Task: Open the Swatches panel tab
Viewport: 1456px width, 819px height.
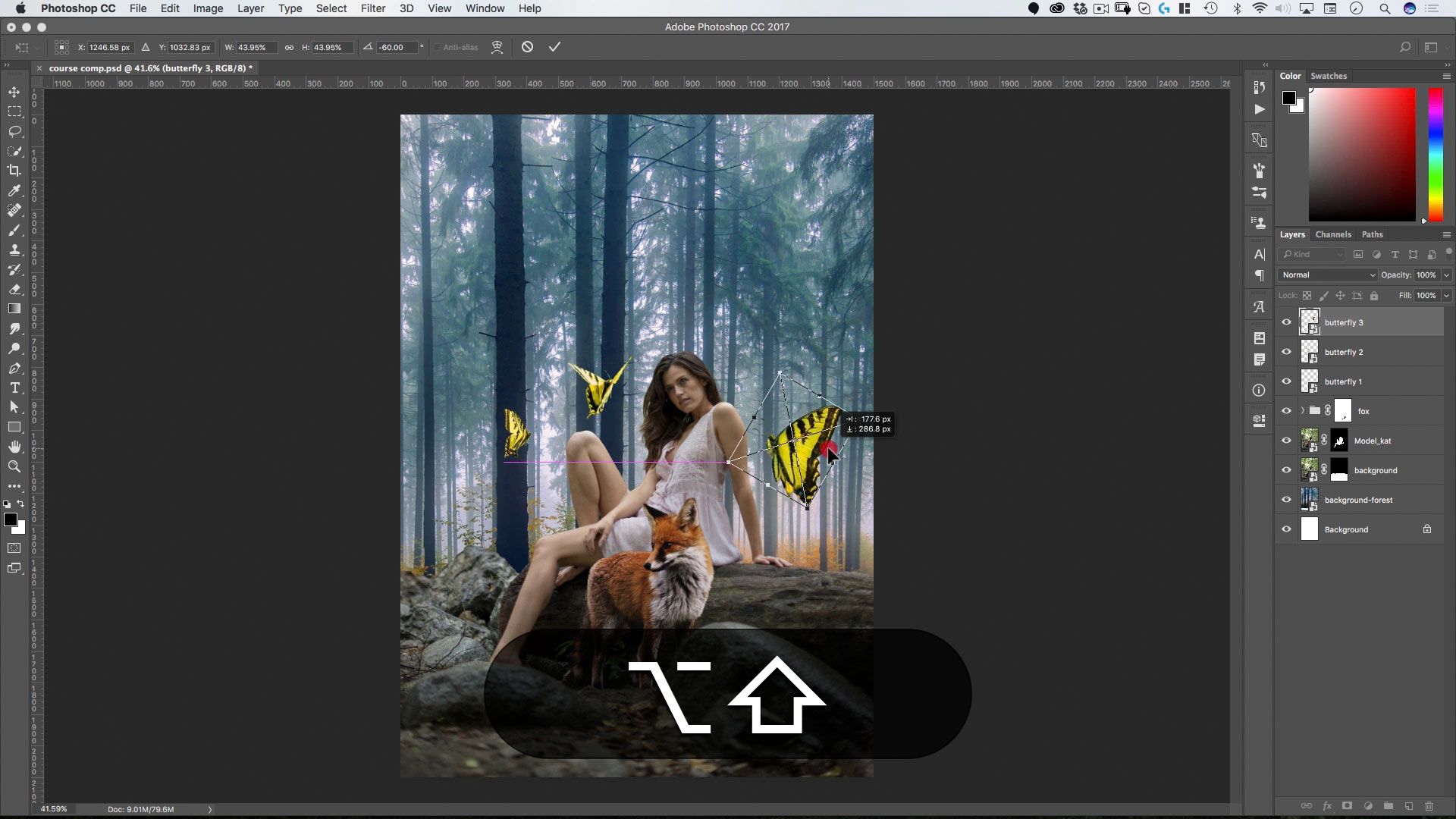Action: [1328, 76]
